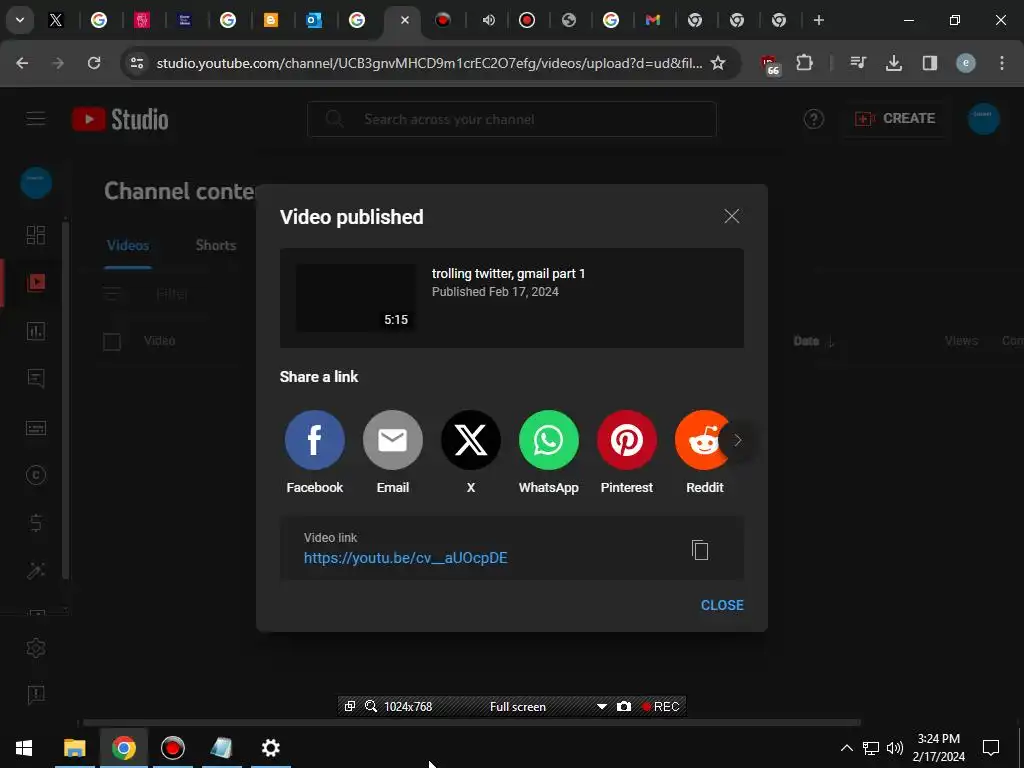Image resolution: width=1024 pixels, height=768 pixels.
Task: Open the Earn dollar sidebar icon
Action: click(36, 523)
